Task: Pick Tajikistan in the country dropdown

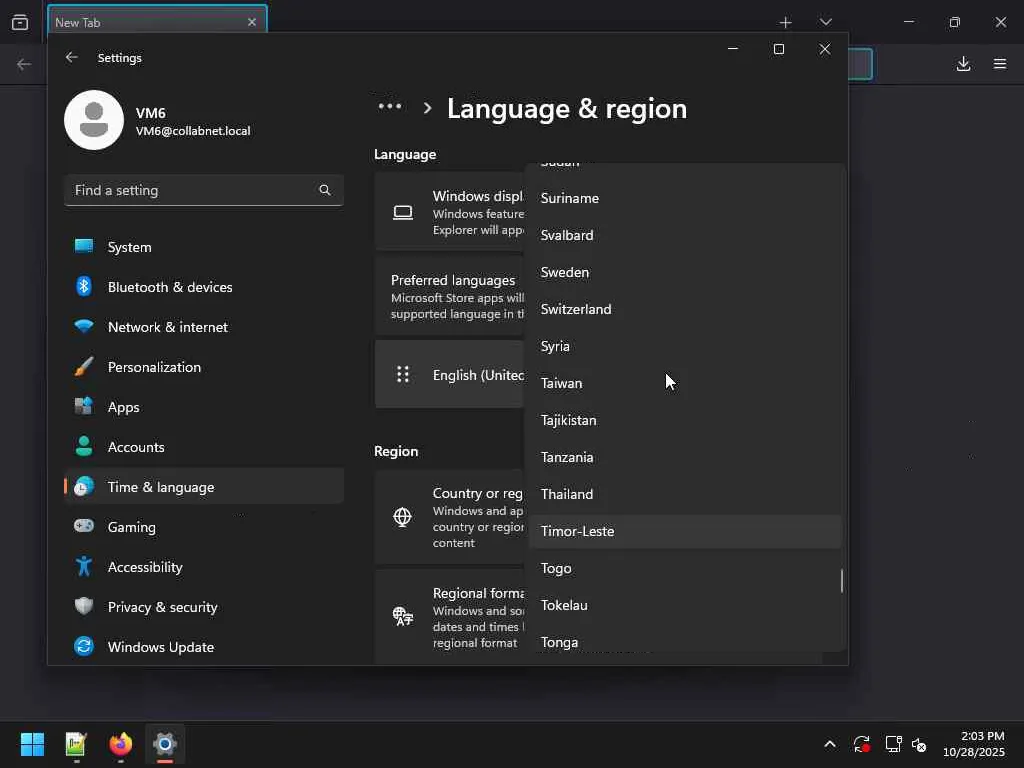Action: [684, 420]
